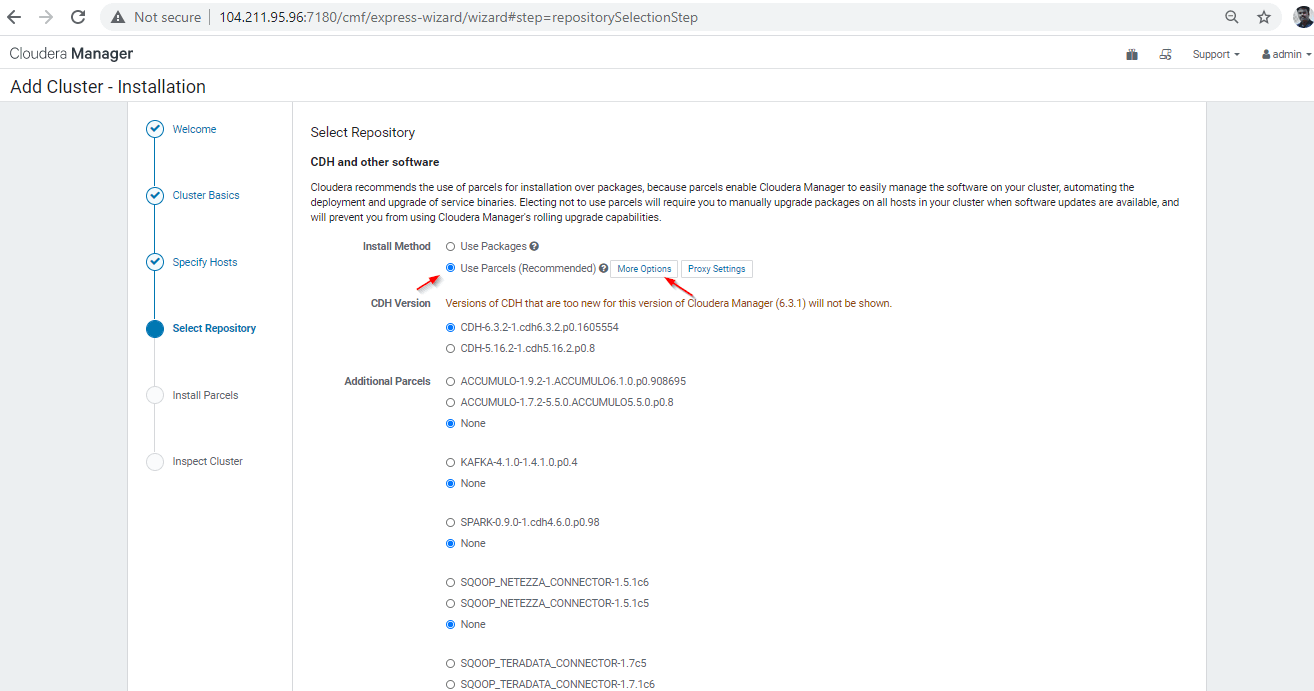1314x691 pixels.
Task: Select SQOOP_NETEZZA_CONNECTOR-1.5.1c6 parcel
Action: (x=450, y=582)
